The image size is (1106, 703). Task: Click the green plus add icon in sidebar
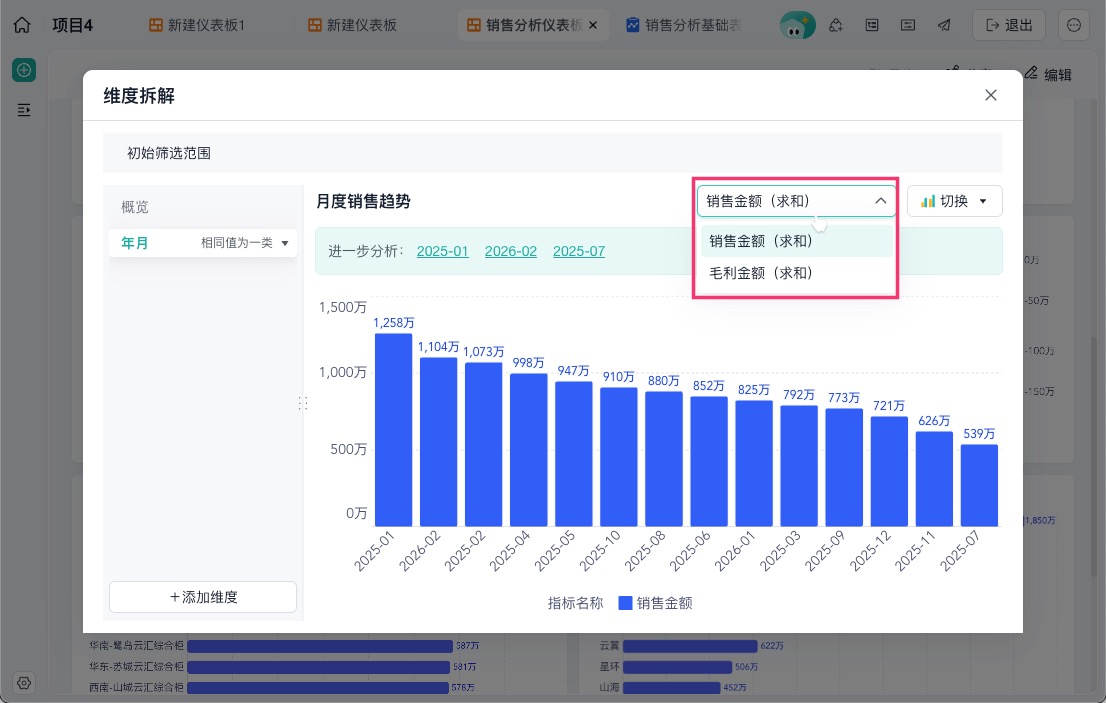pos(24,70)
